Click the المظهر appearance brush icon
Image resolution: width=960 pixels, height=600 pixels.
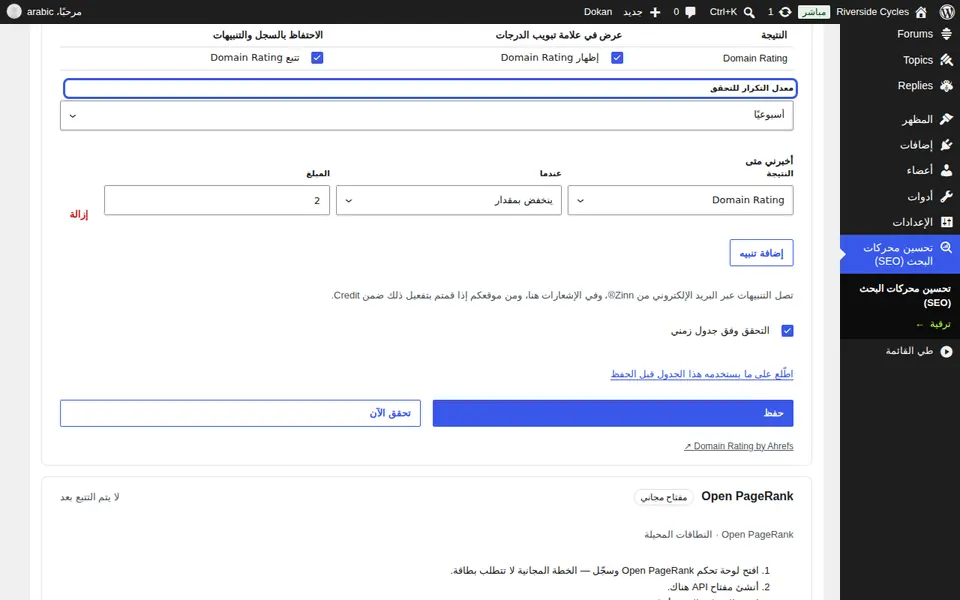947,119
